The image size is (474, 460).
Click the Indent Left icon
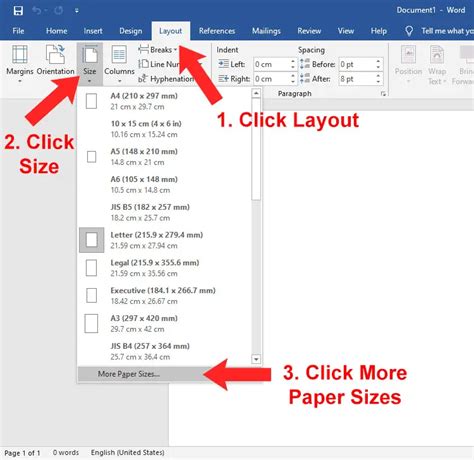coord(223,64)
